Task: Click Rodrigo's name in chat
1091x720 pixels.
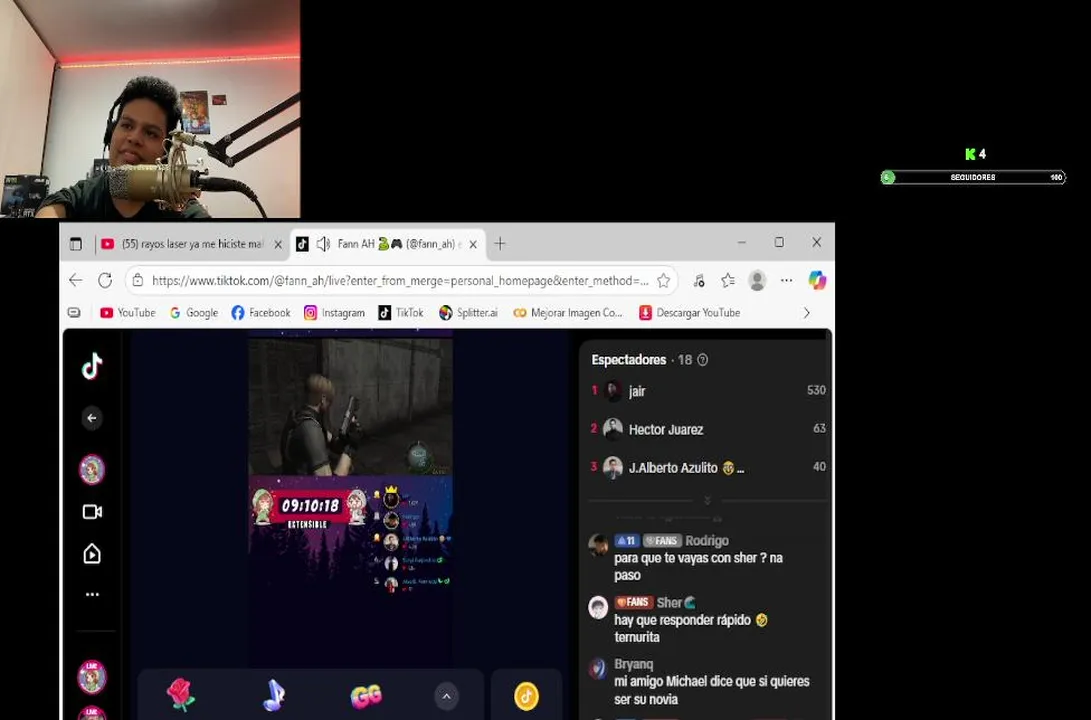Action: (x=707, y=541)
